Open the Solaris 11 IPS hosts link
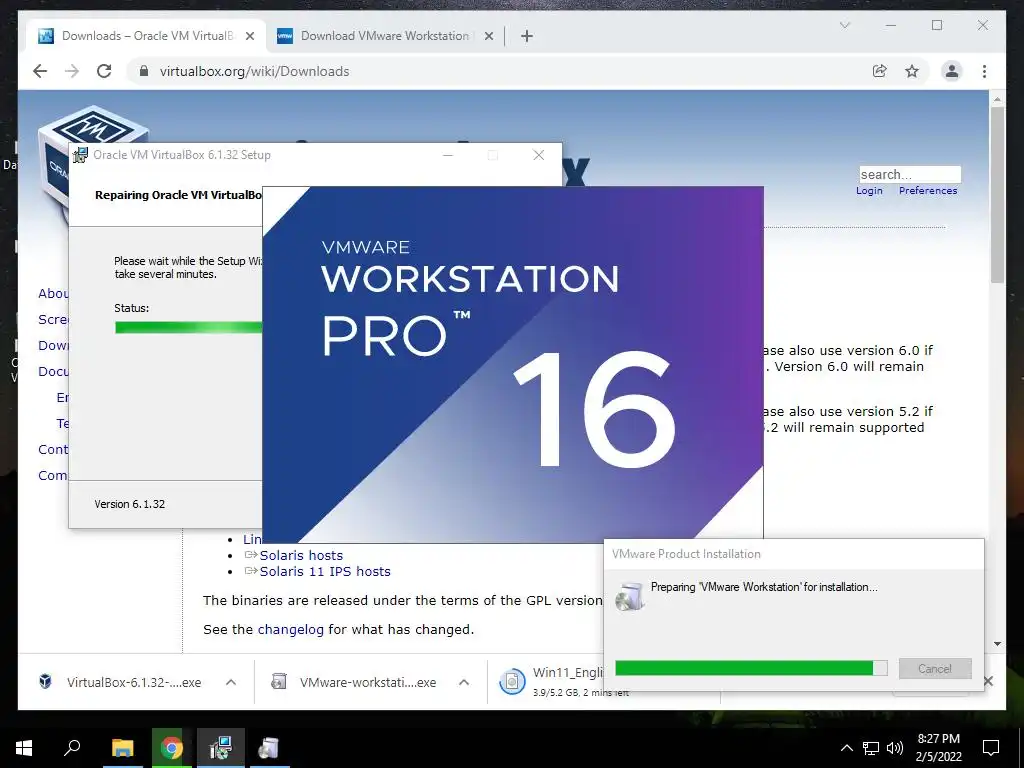 (x=325, y=572)
